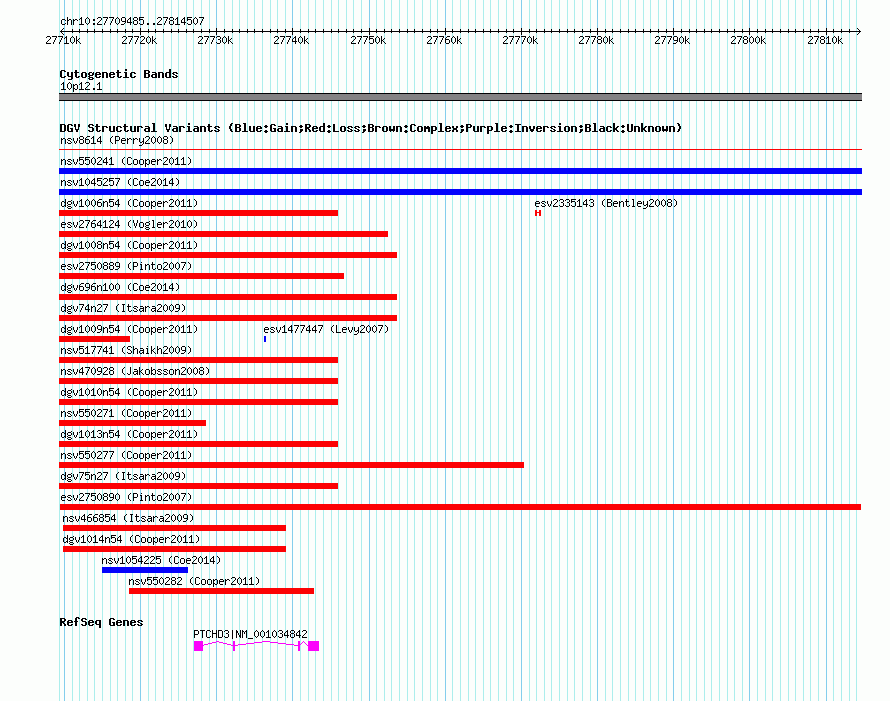Open the nsv1045257 (Coe2014) label
The width and height of the screenshot is (890, 701).
pos(120,182)
